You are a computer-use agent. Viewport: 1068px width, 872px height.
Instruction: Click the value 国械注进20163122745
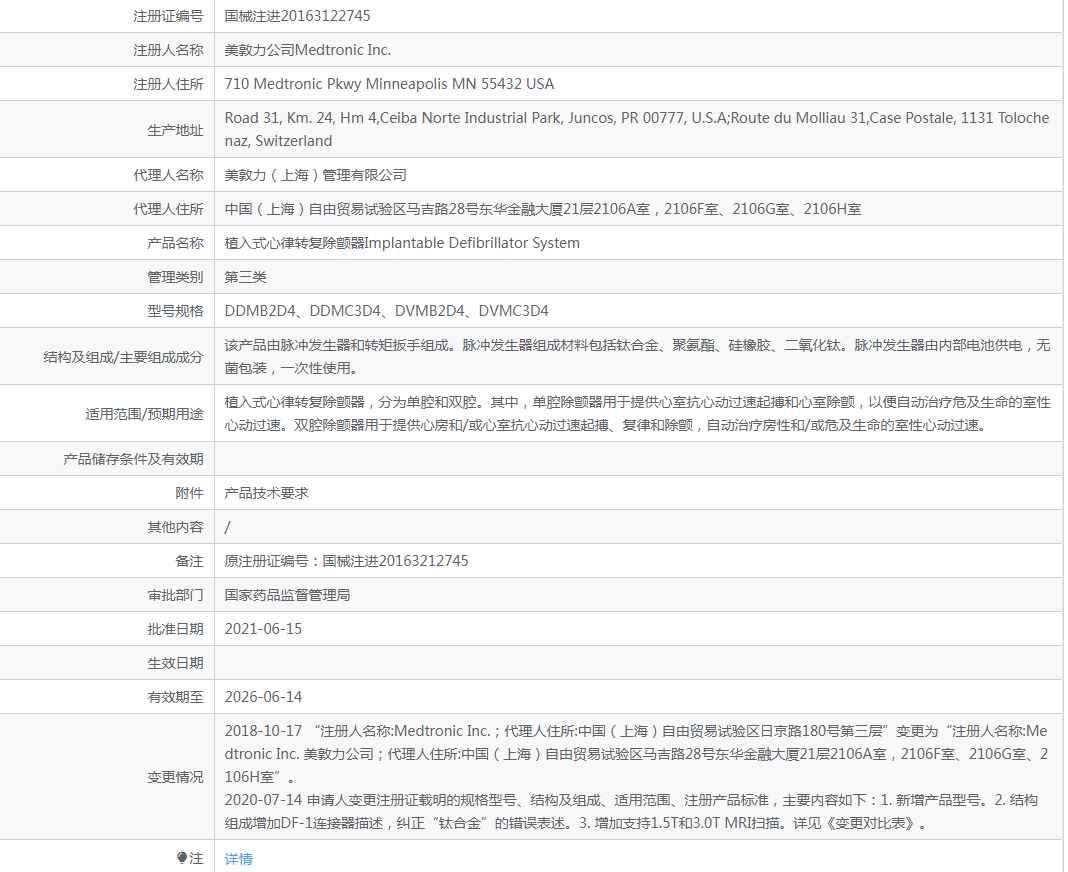click(x=298, y=16)
